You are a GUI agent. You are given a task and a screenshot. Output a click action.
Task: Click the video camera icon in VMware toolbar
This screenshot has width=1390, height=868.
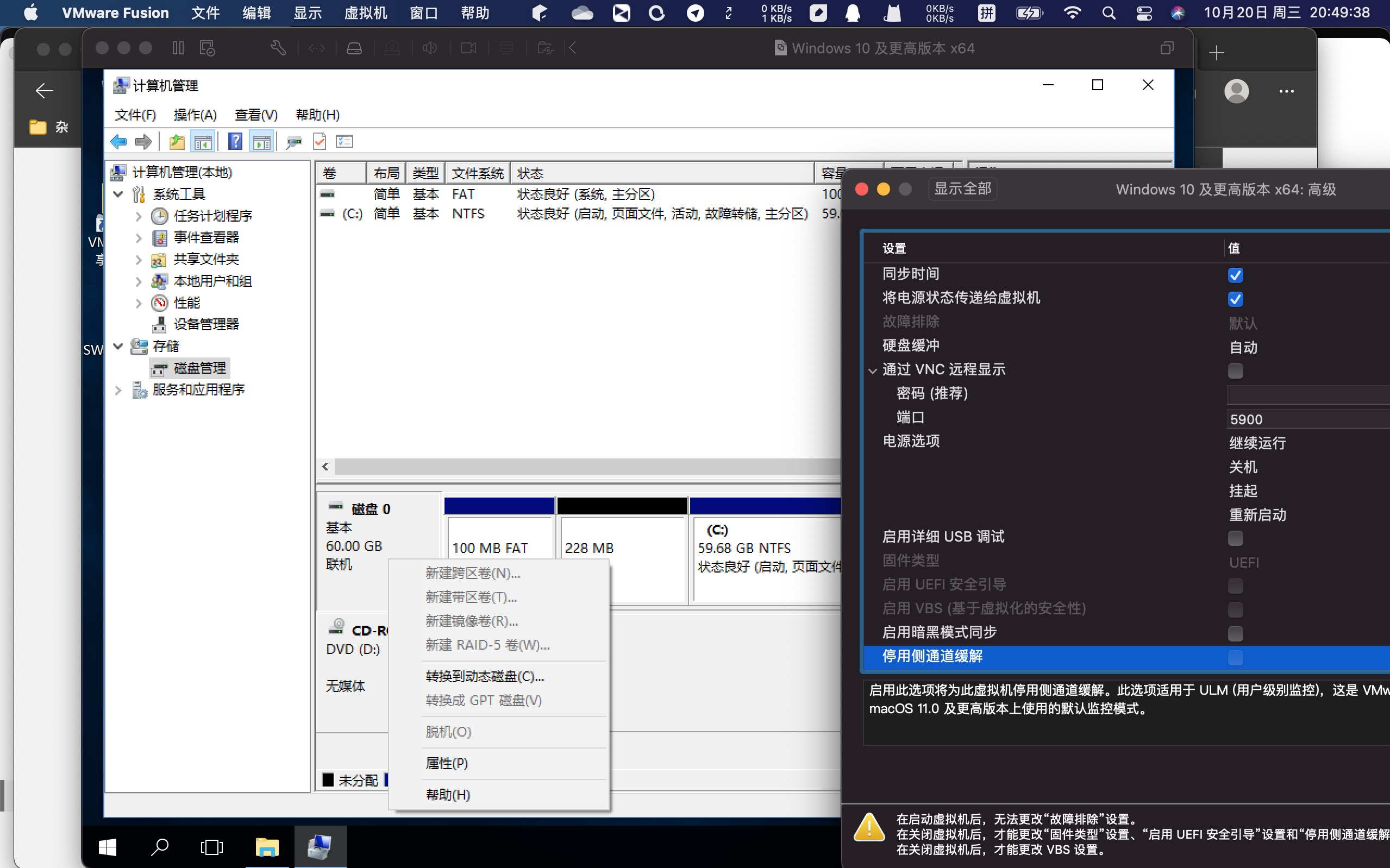(468, 48)
